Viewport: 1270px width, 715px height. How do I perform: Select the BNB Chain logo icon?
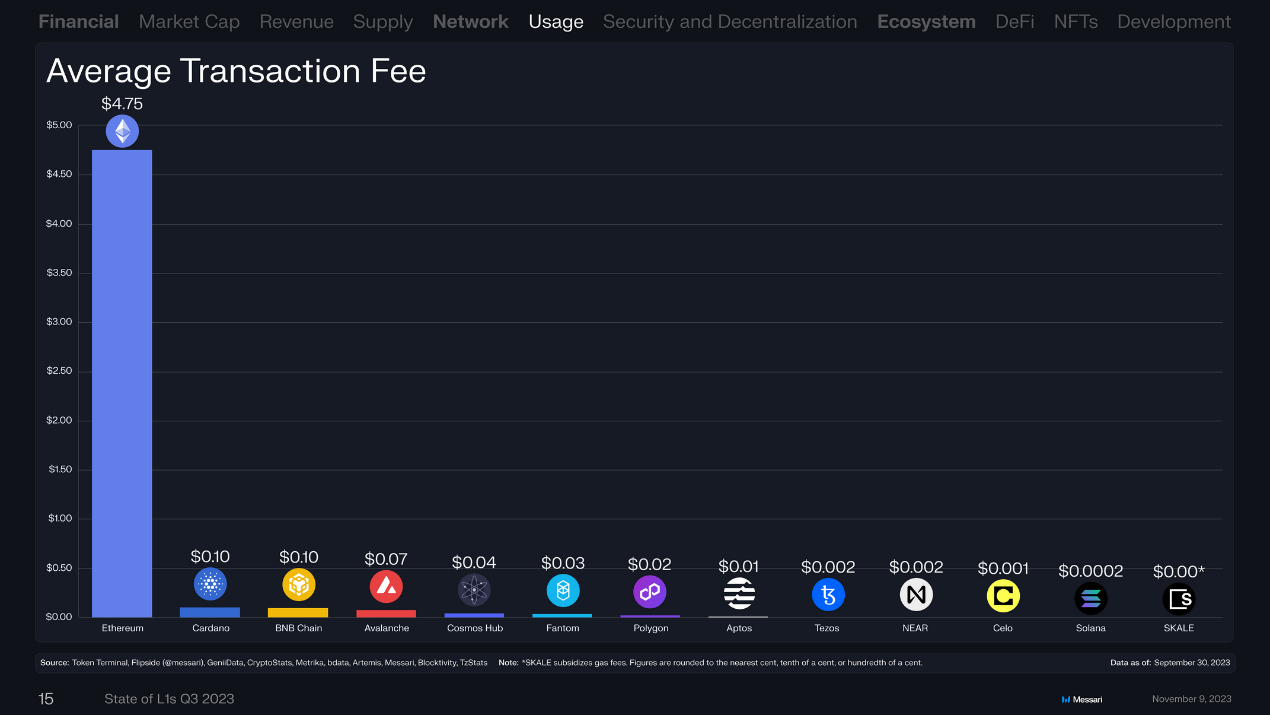pyautogui.click(x=298, y=584)
